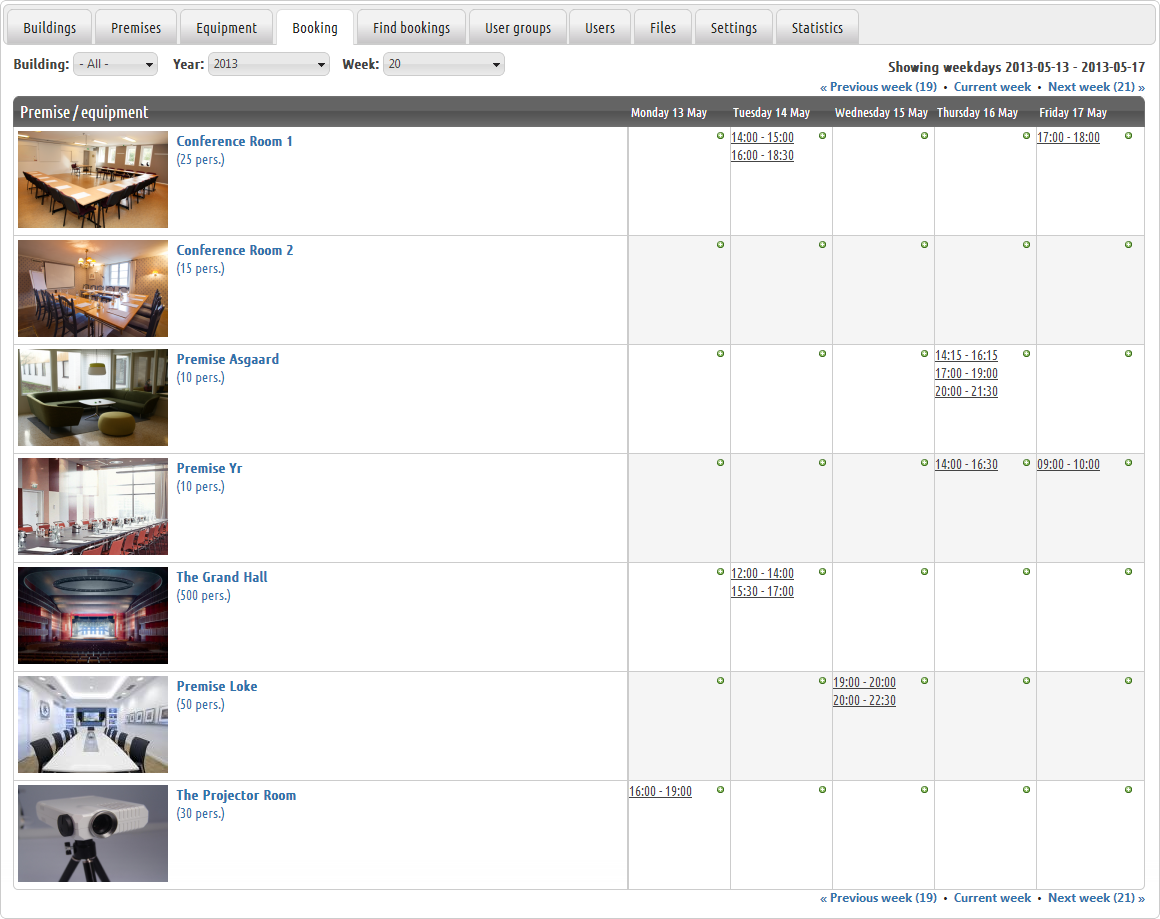Add booking for Premise Asgaard on Thursday

pos(1027,354)
